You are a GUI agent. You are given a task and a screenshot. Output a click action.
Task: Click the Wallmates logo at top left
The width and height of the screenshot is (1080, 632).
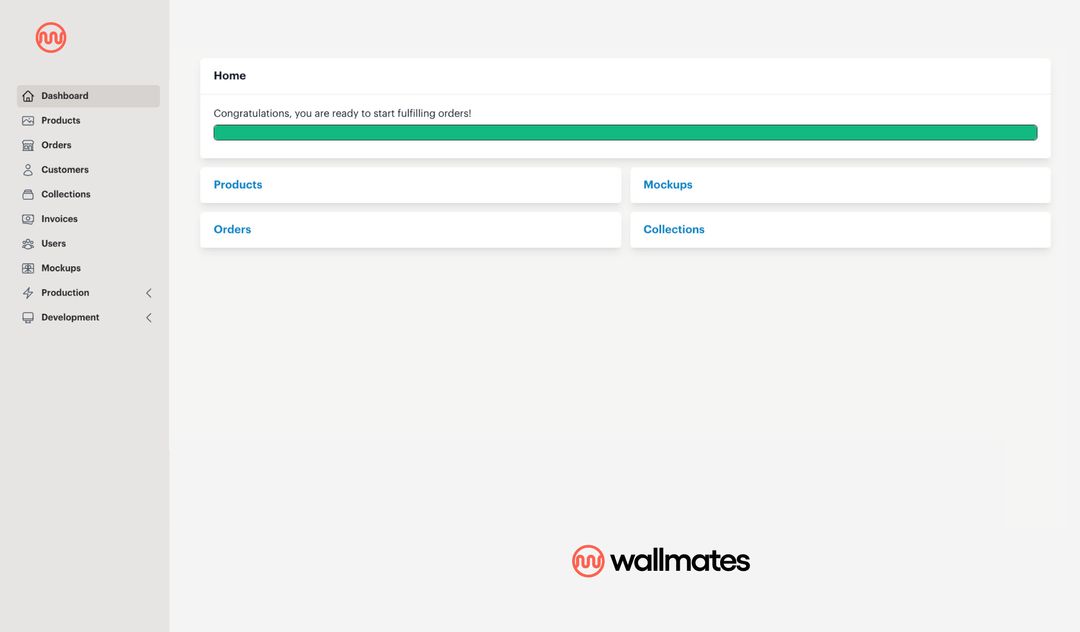50,37
